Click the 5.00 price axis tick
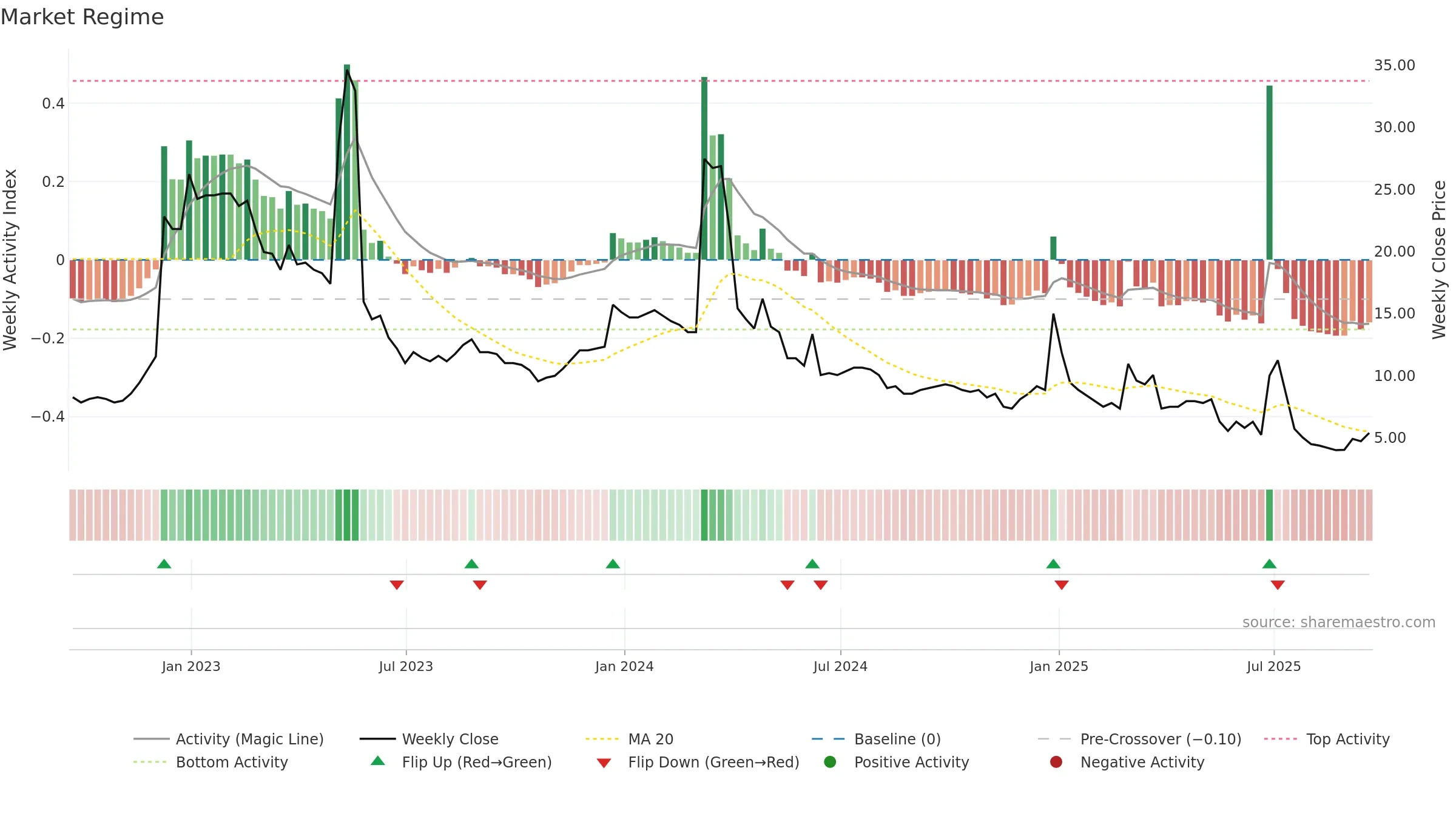 (x=1390, y=438)
